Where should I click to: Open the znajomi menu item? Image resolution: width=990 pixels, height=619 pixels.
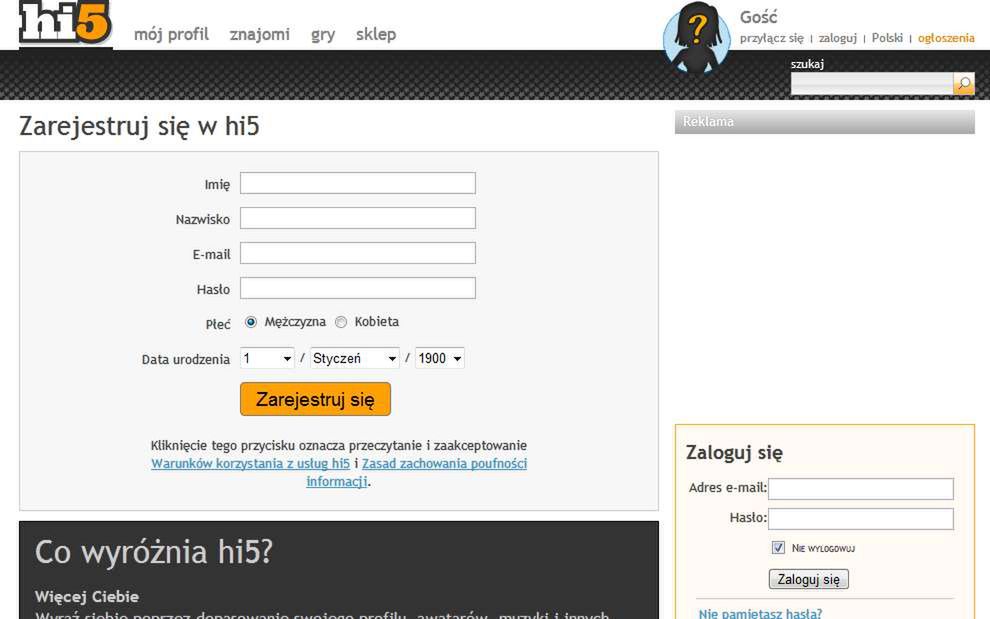click(259, 34)
